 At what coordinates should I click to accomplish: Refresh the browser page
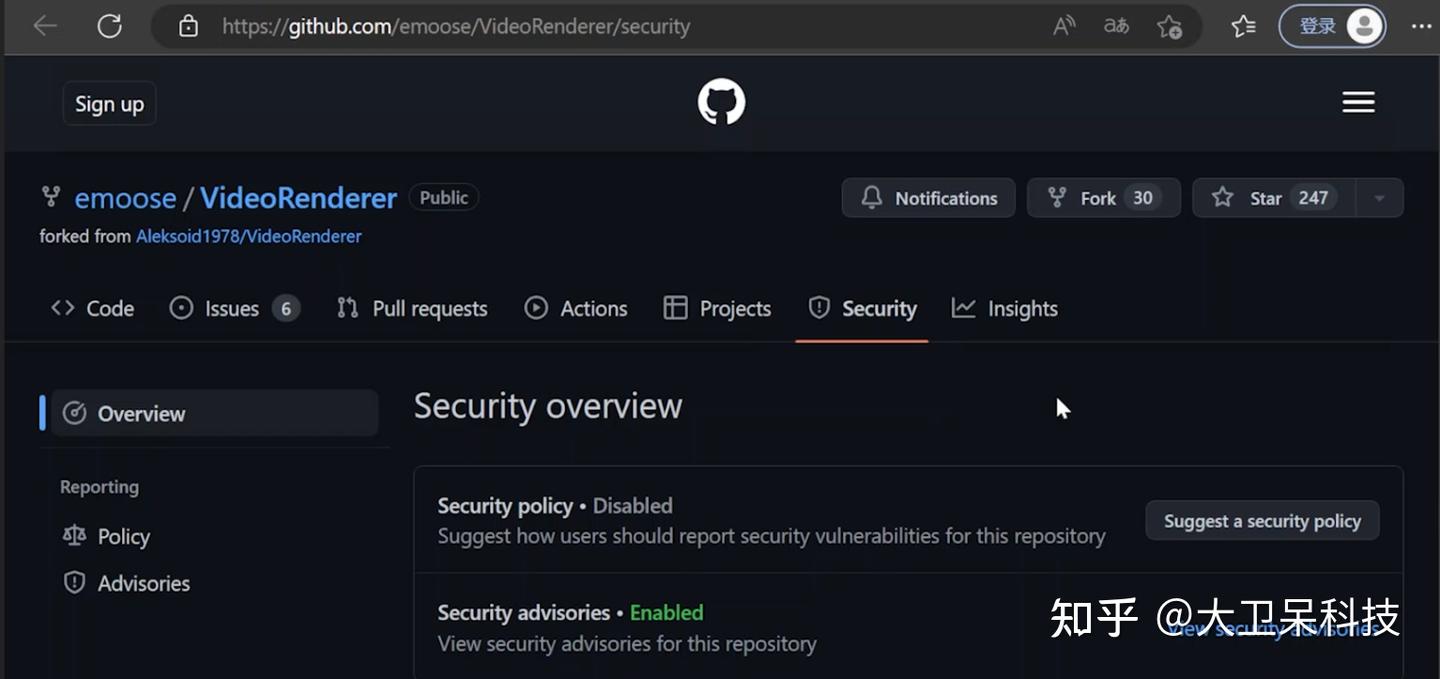pyautogui.click(x=109, y=26)
